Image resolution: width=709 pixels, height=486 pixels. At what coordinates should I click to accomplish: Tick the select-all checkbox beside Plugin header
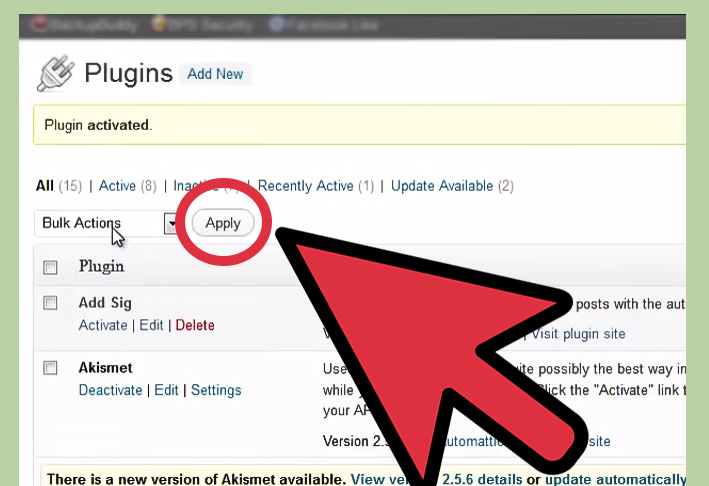(50, 267)
